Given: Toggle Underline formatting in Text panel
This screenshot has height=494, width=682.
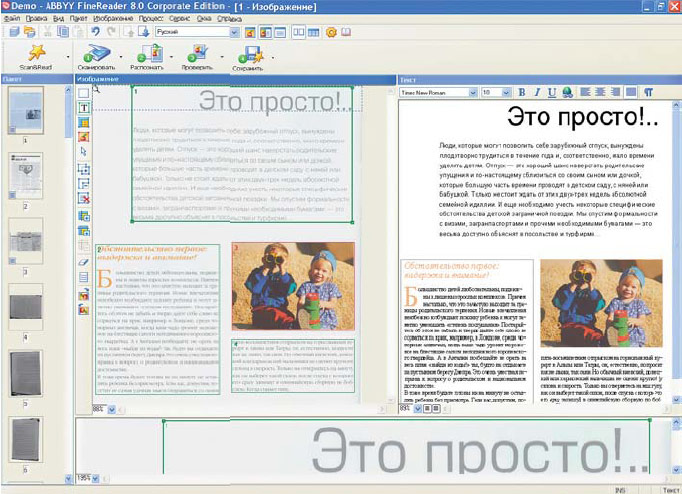Looking at the screenshot, I should (552, 92).
